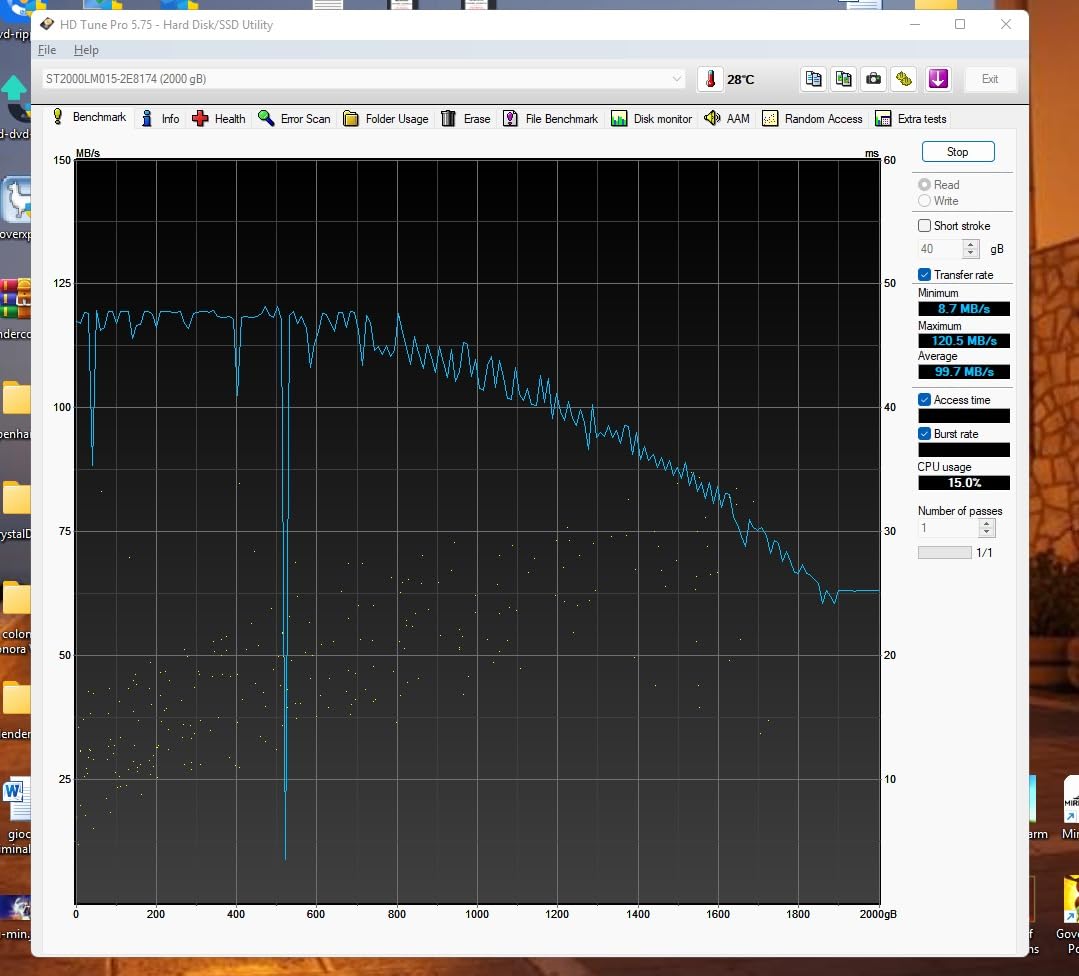
Task: Open the Help menu
Action: tap(86, 50)
